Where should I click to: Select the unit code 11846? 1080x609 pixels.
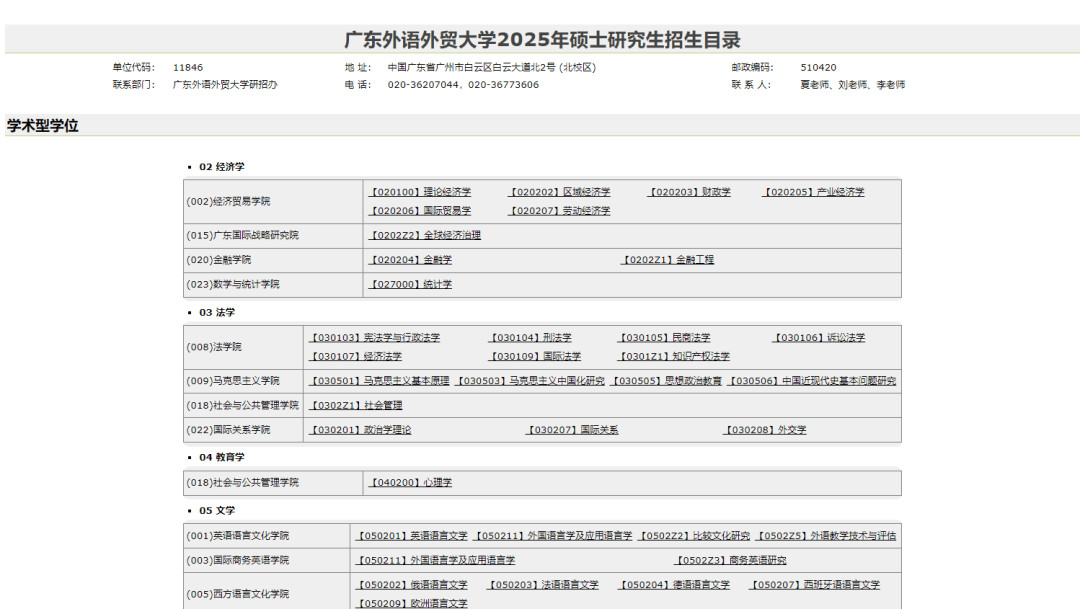click(188, 68)
